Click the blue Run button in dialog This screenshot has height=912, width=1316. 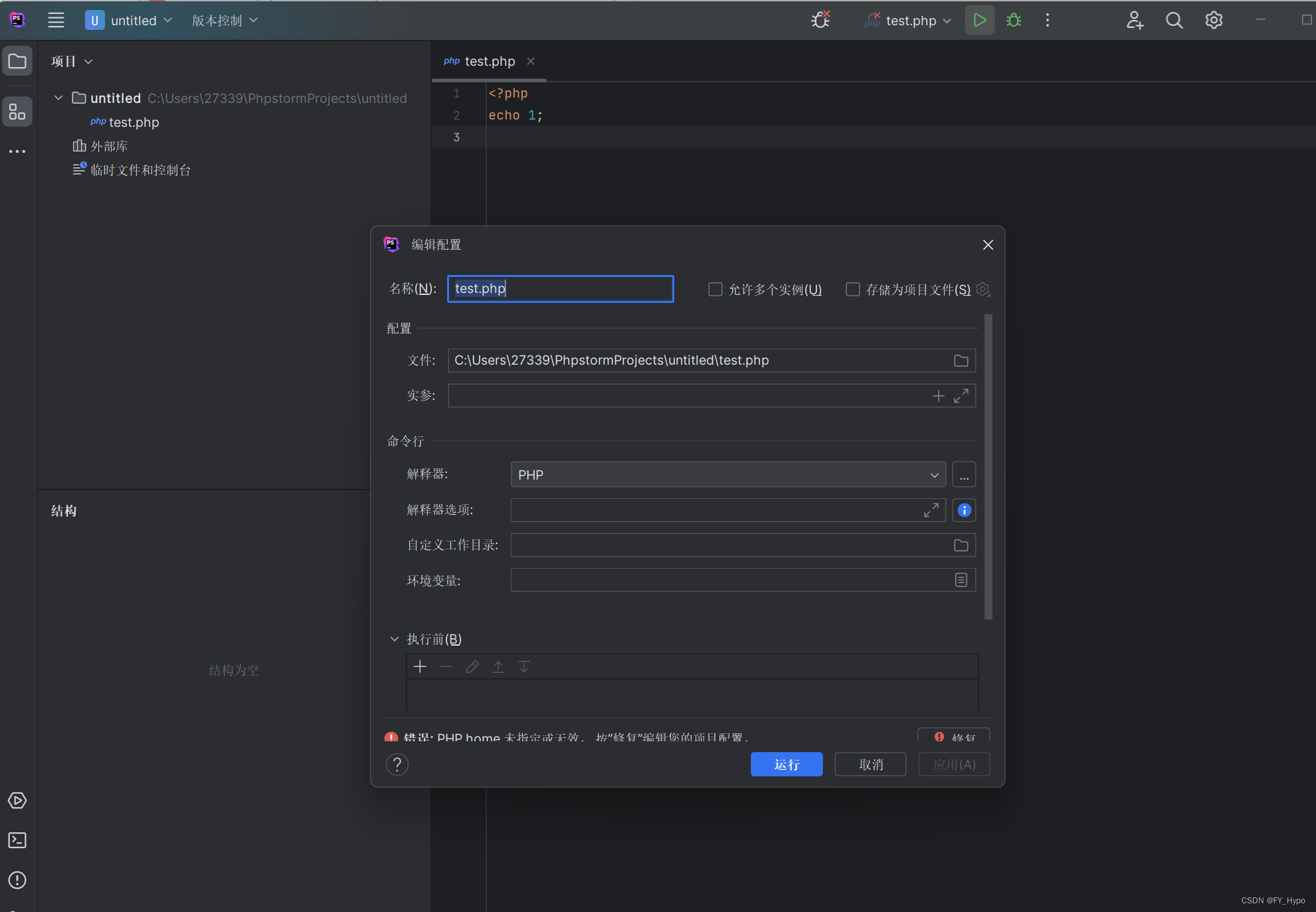(787, 765)
